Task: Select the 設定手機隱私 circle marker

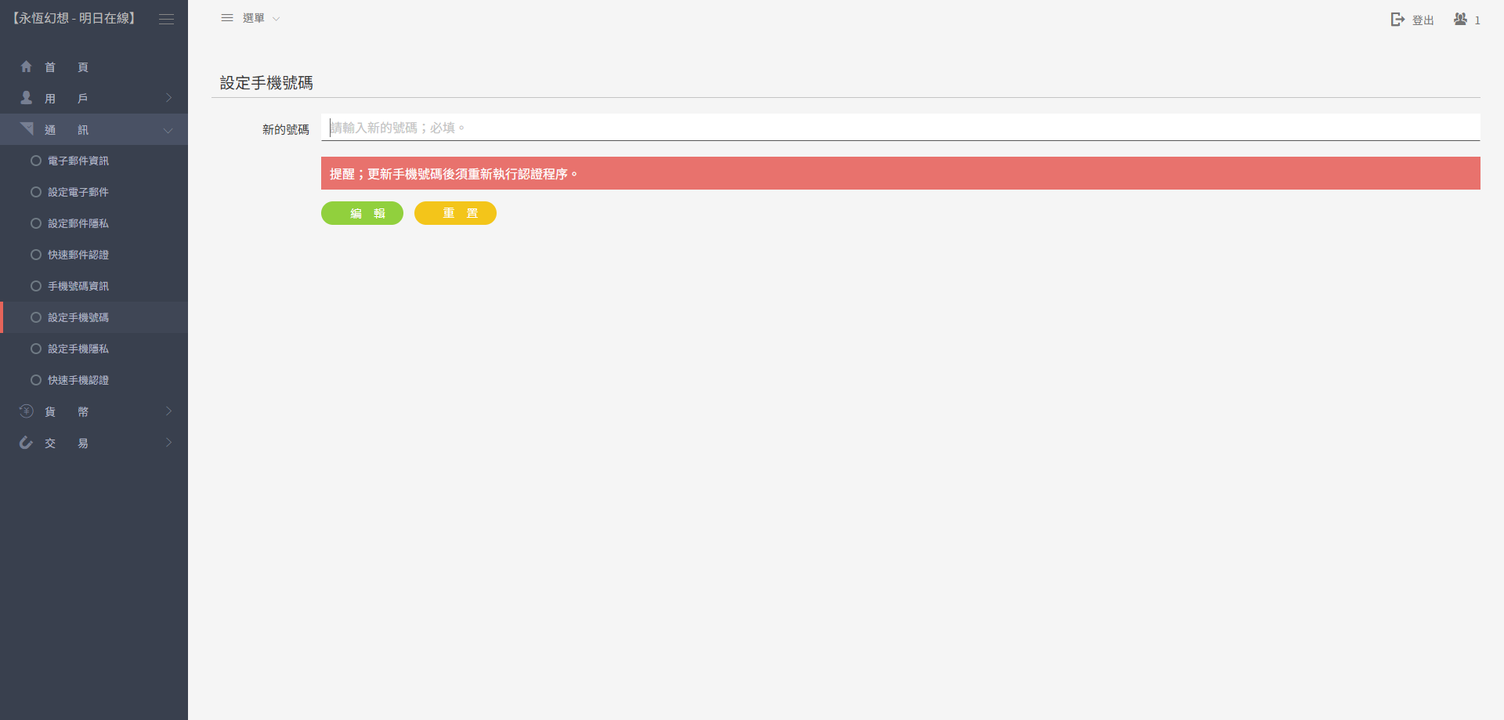Action: [x=36, y=348]
